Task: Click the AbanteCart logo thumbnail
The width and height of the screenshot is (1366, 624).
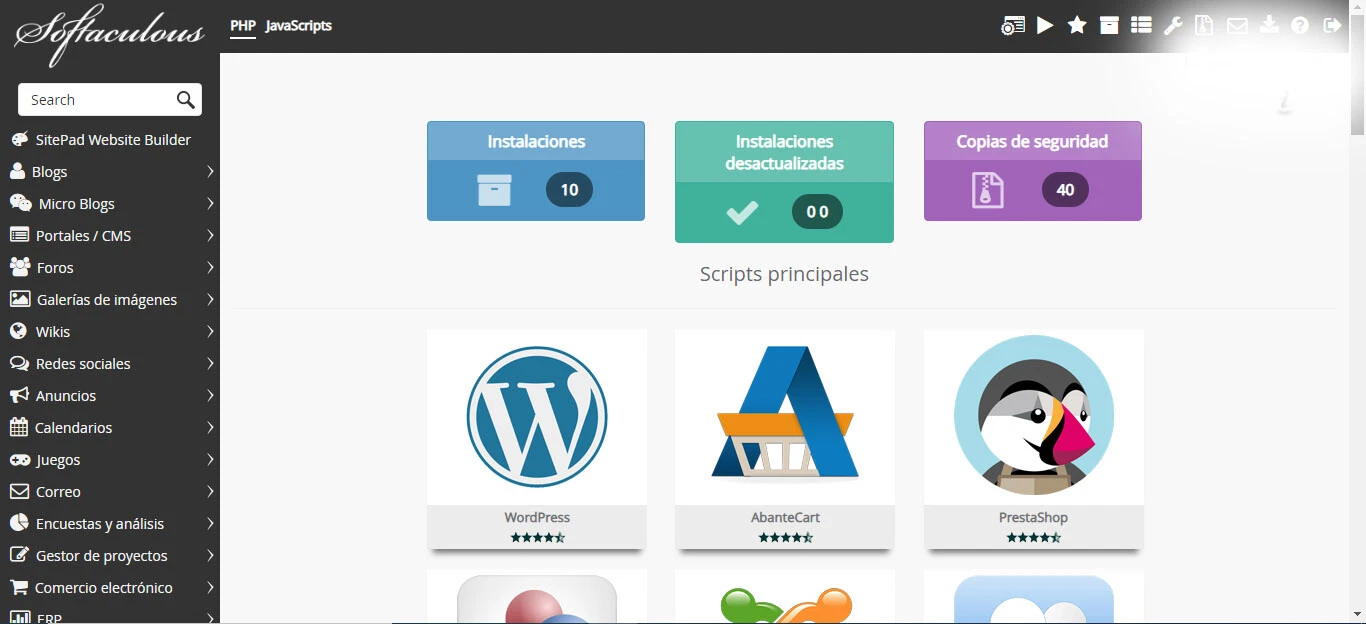Action: (x=785, y=411)
